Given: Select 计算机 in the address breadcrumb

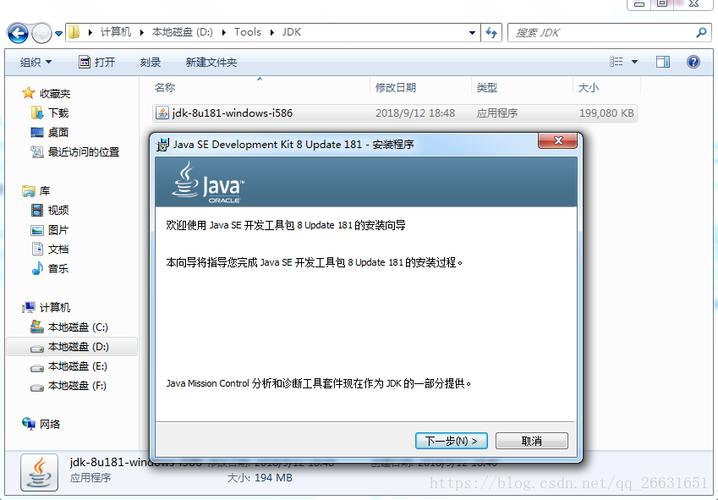Looking at the screenshot, I should point(115,32).
